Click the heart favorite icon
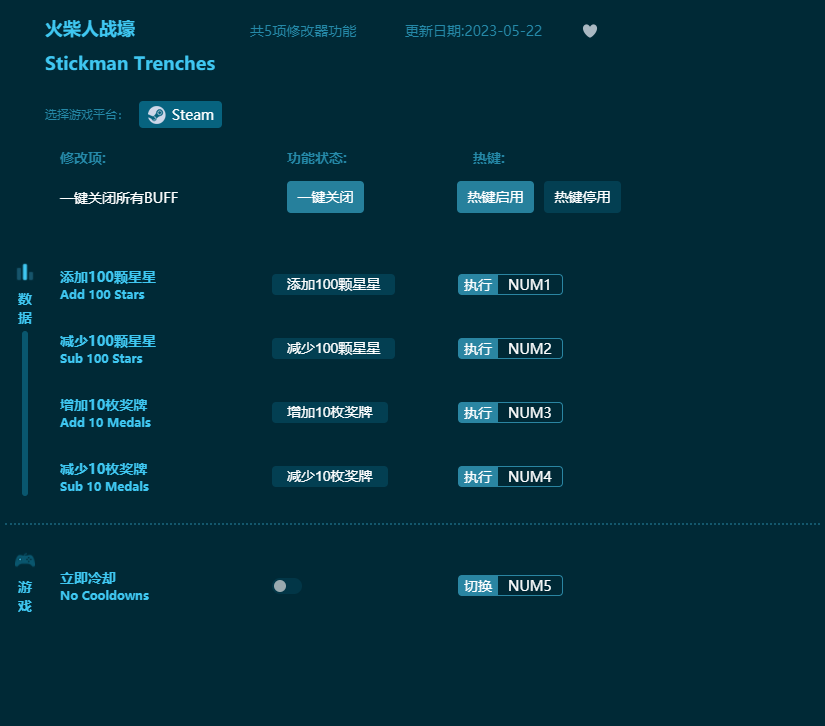This screenshot has height=726, width=825. 590,31
